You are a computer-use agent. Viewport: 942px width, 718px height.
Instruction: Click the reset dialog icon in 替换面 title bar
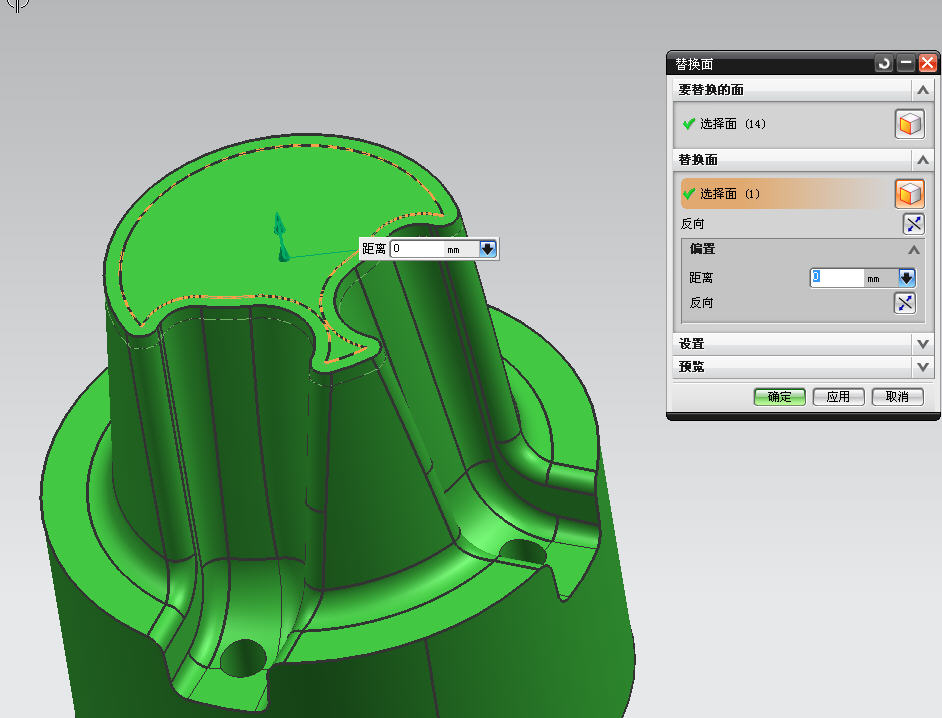pos(884,63)
